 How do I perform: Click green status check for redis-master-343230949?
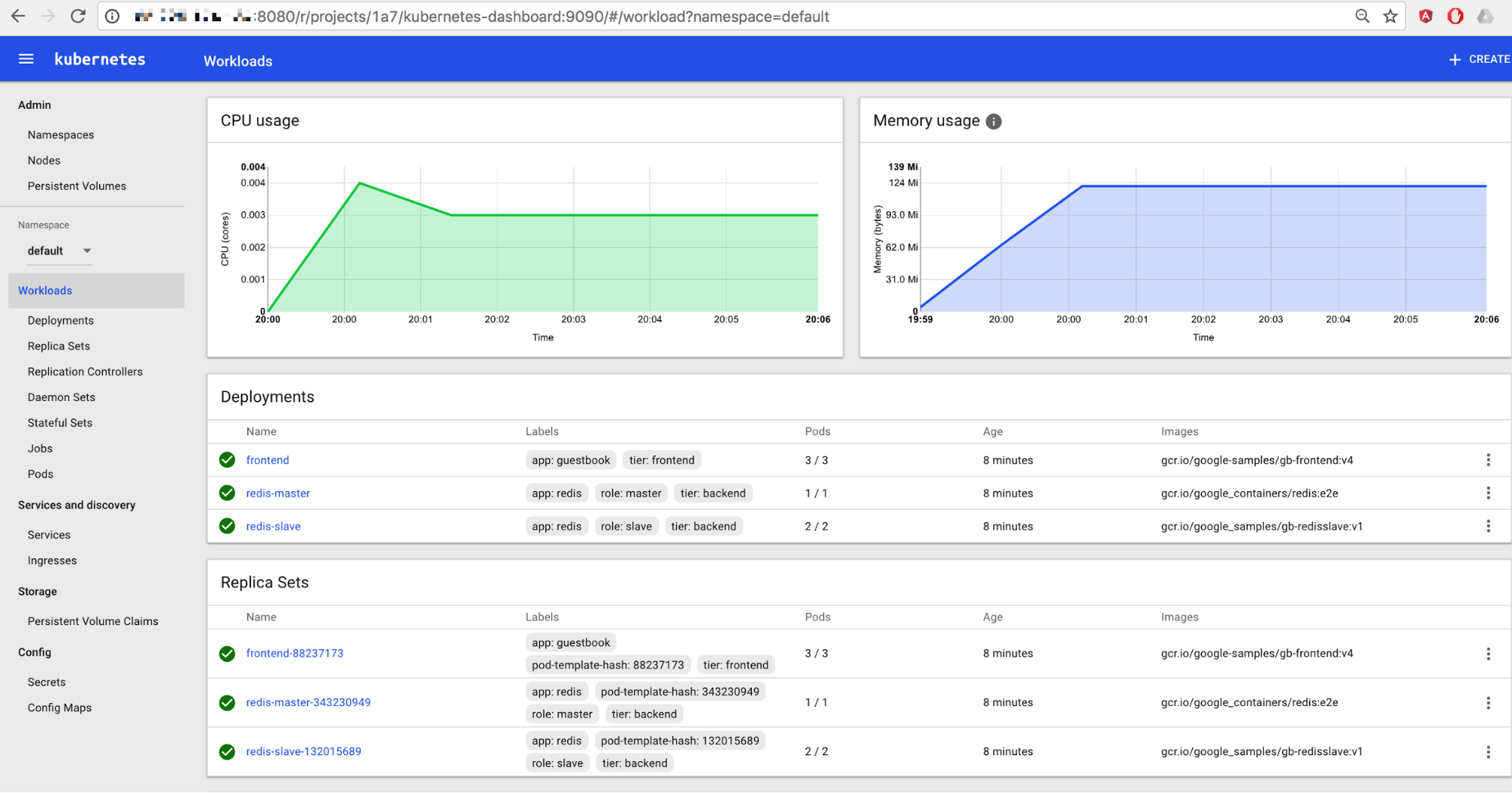(227, 703)
